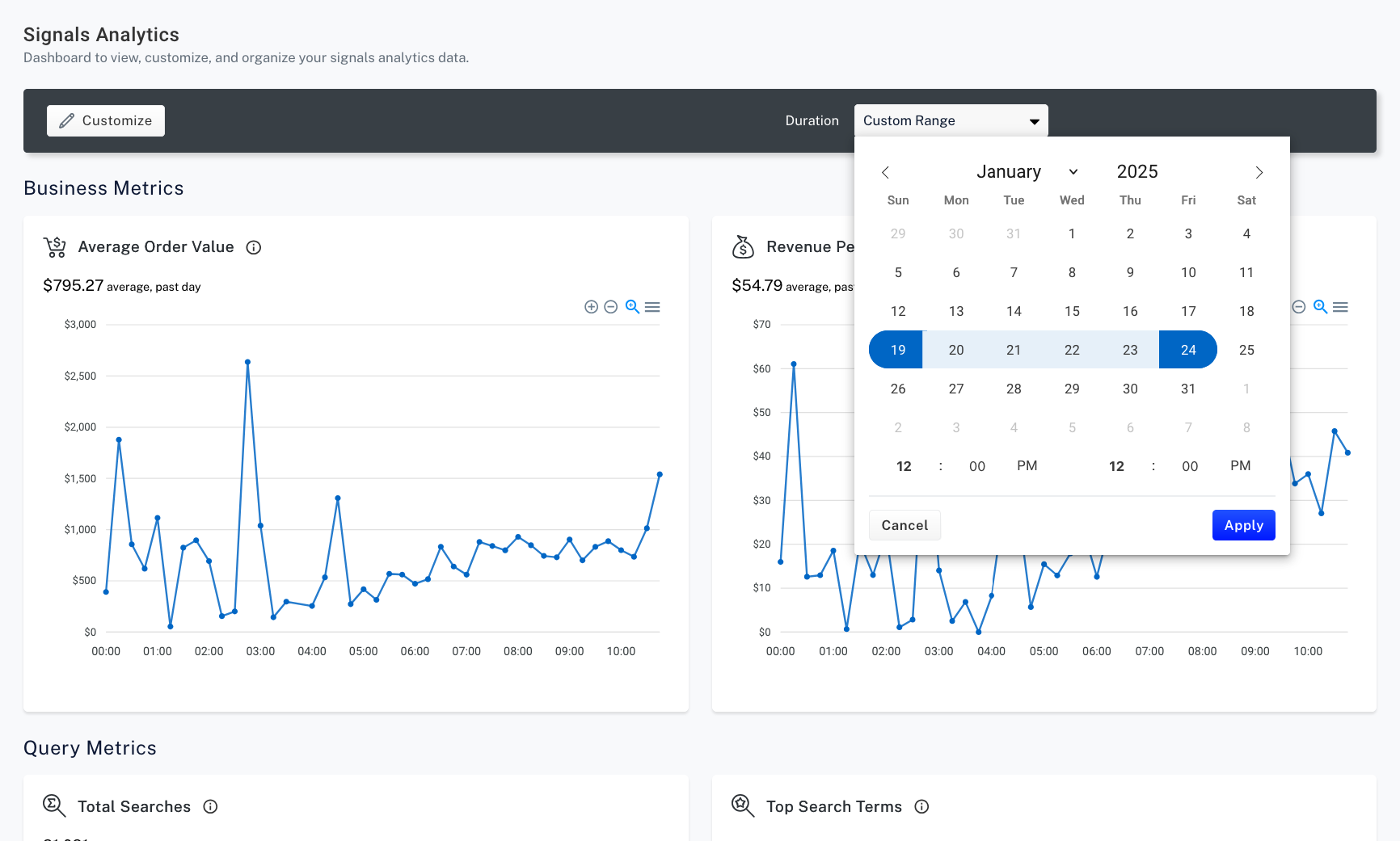Image resolution: width=1400 pixels, height=841 pixels.
Task: Toggle end time PM indicator
Action: click(x=1241, y=466)
